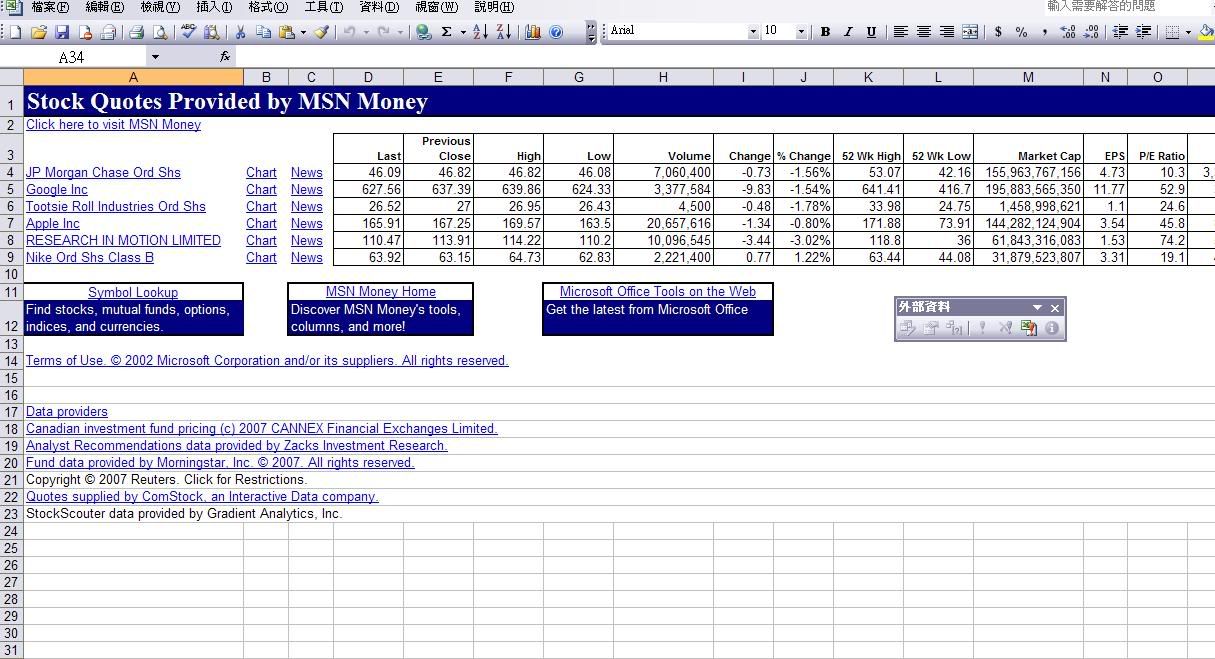Click the AutoSum sigma icon

pyautogui.click(x=446, y=32)
